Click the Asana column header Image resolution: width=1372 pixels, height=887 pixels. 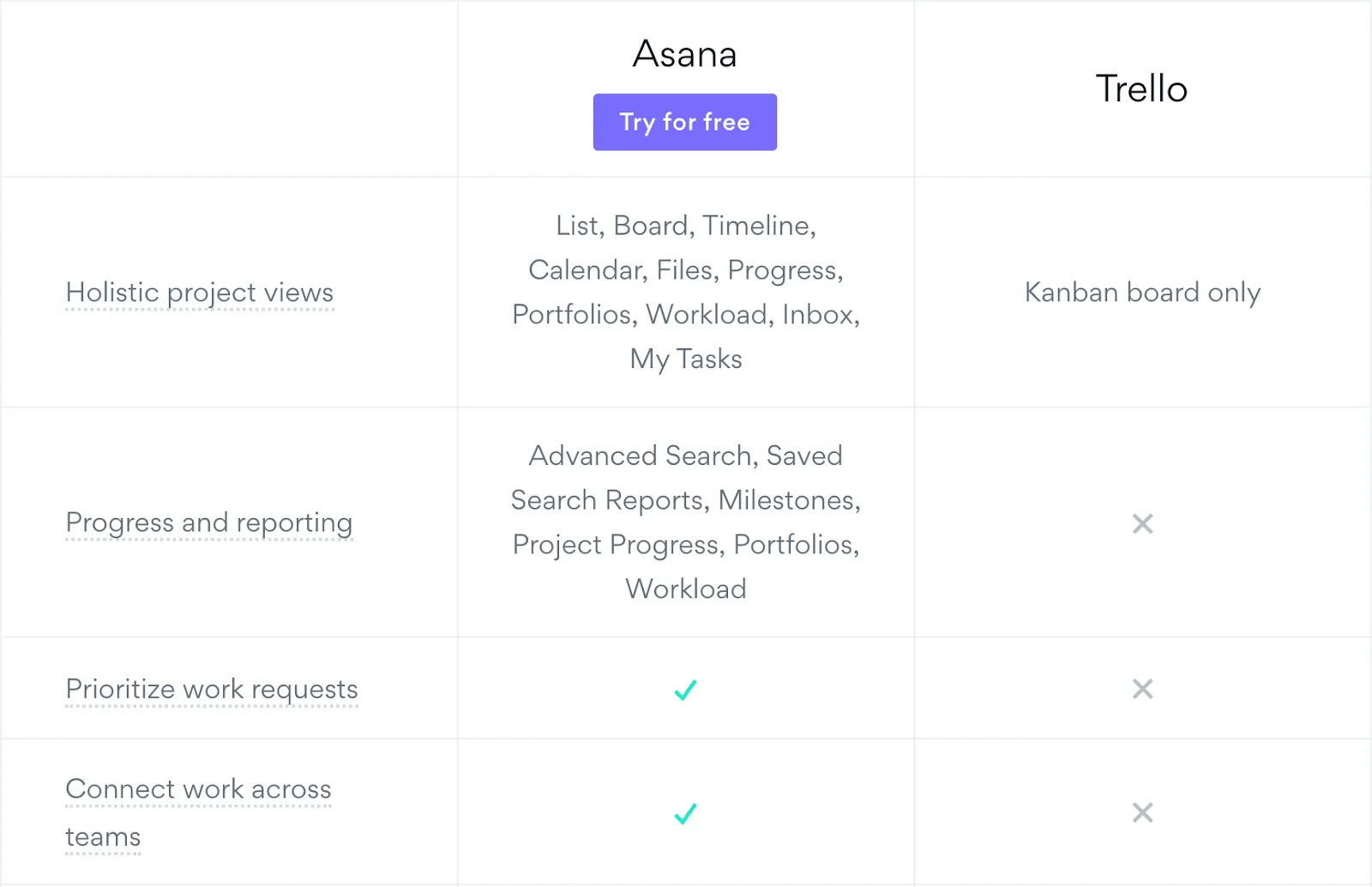coord(684,54)
